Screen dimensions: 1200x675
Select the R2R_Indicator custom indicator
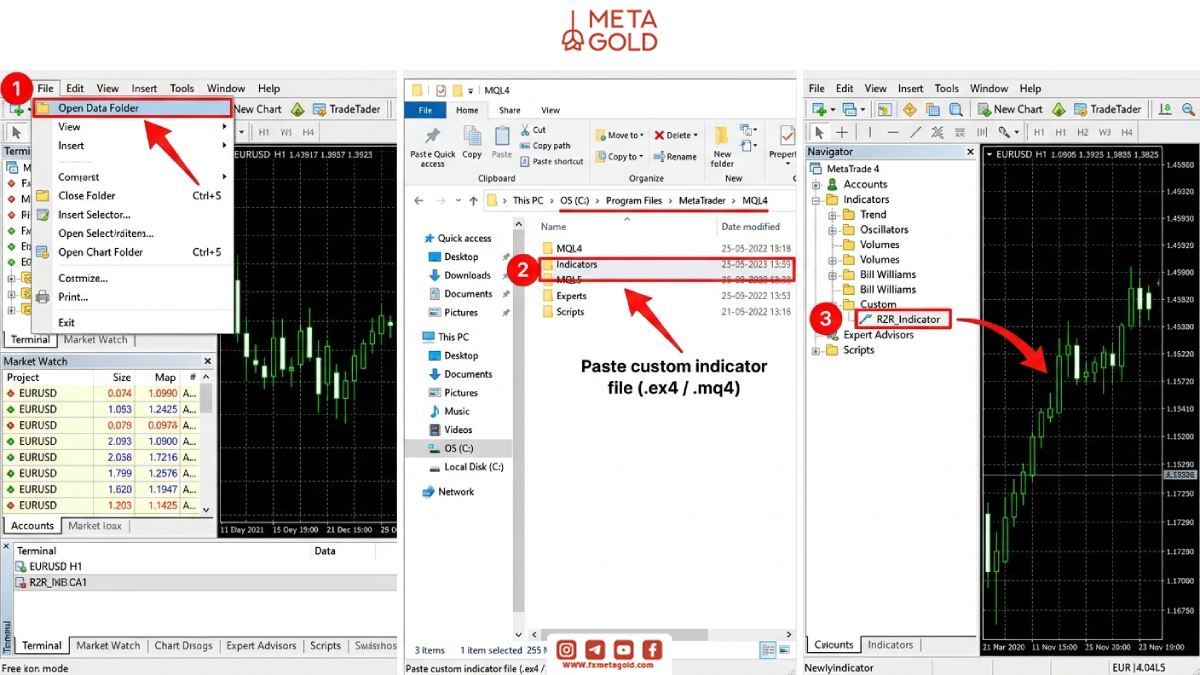click(899, 319)
